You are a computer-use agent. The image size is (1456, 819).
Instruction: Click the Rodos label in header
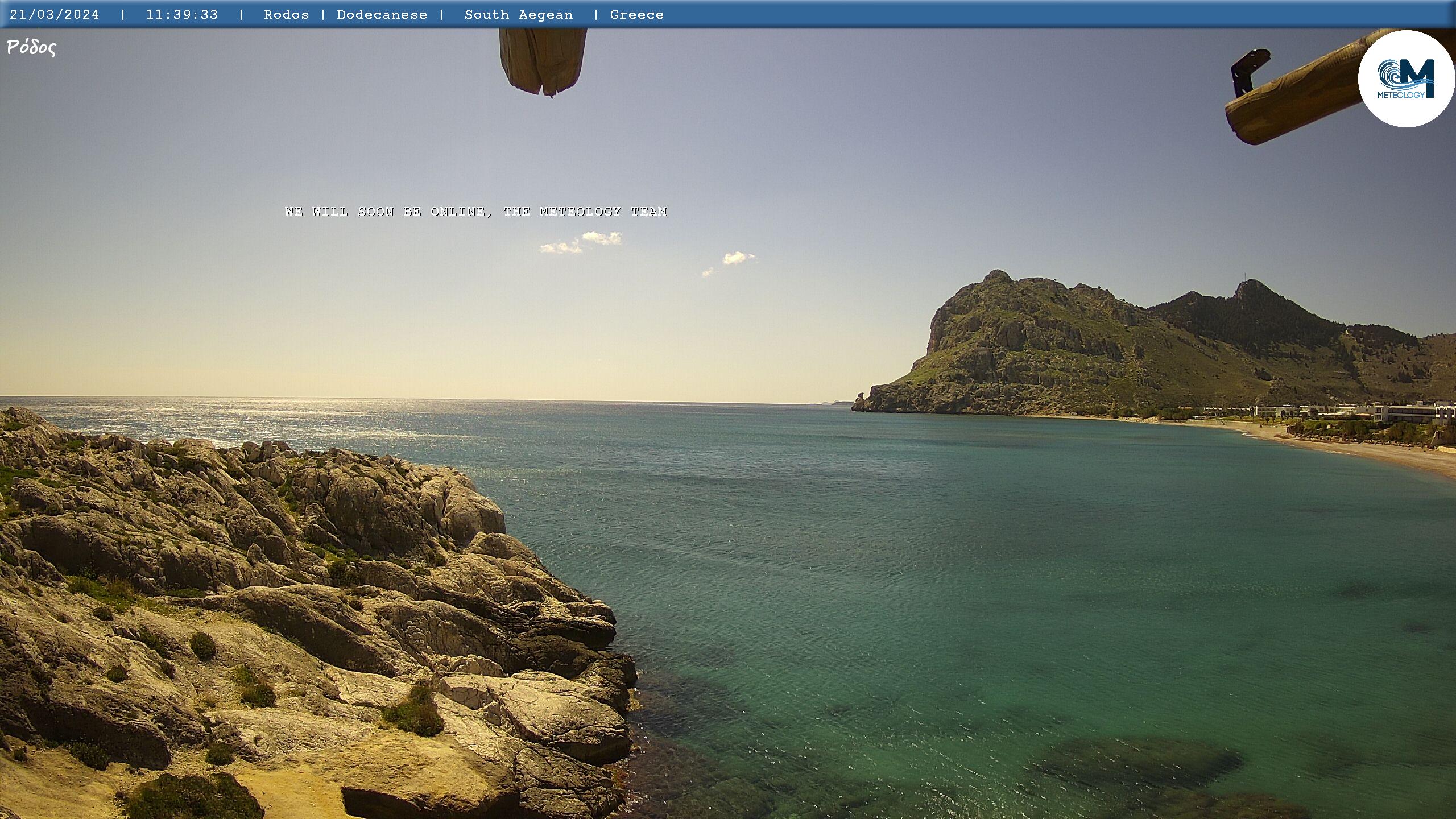click(286, 15)
